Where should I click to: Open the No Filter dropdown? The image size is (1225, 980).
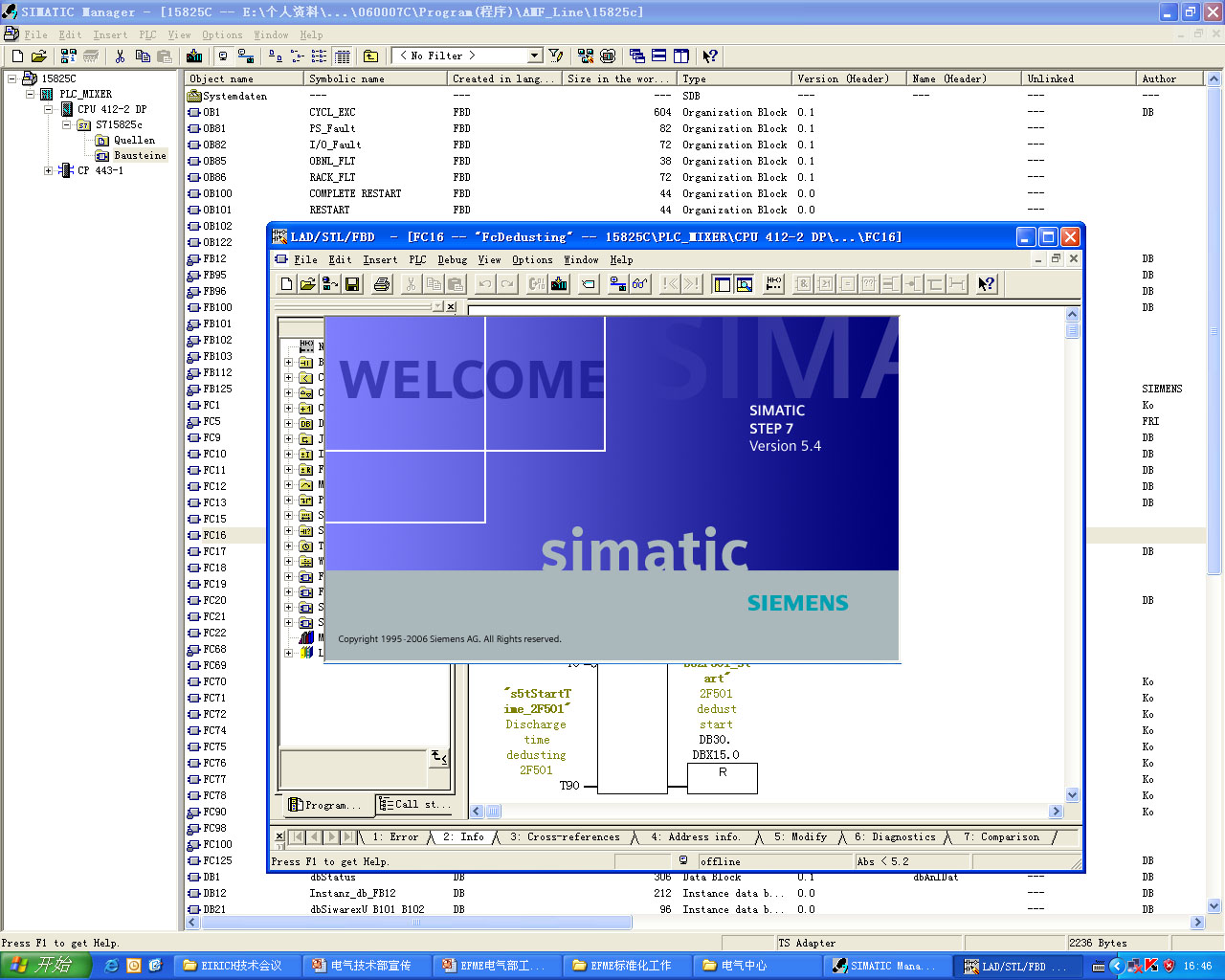point(535,56)
